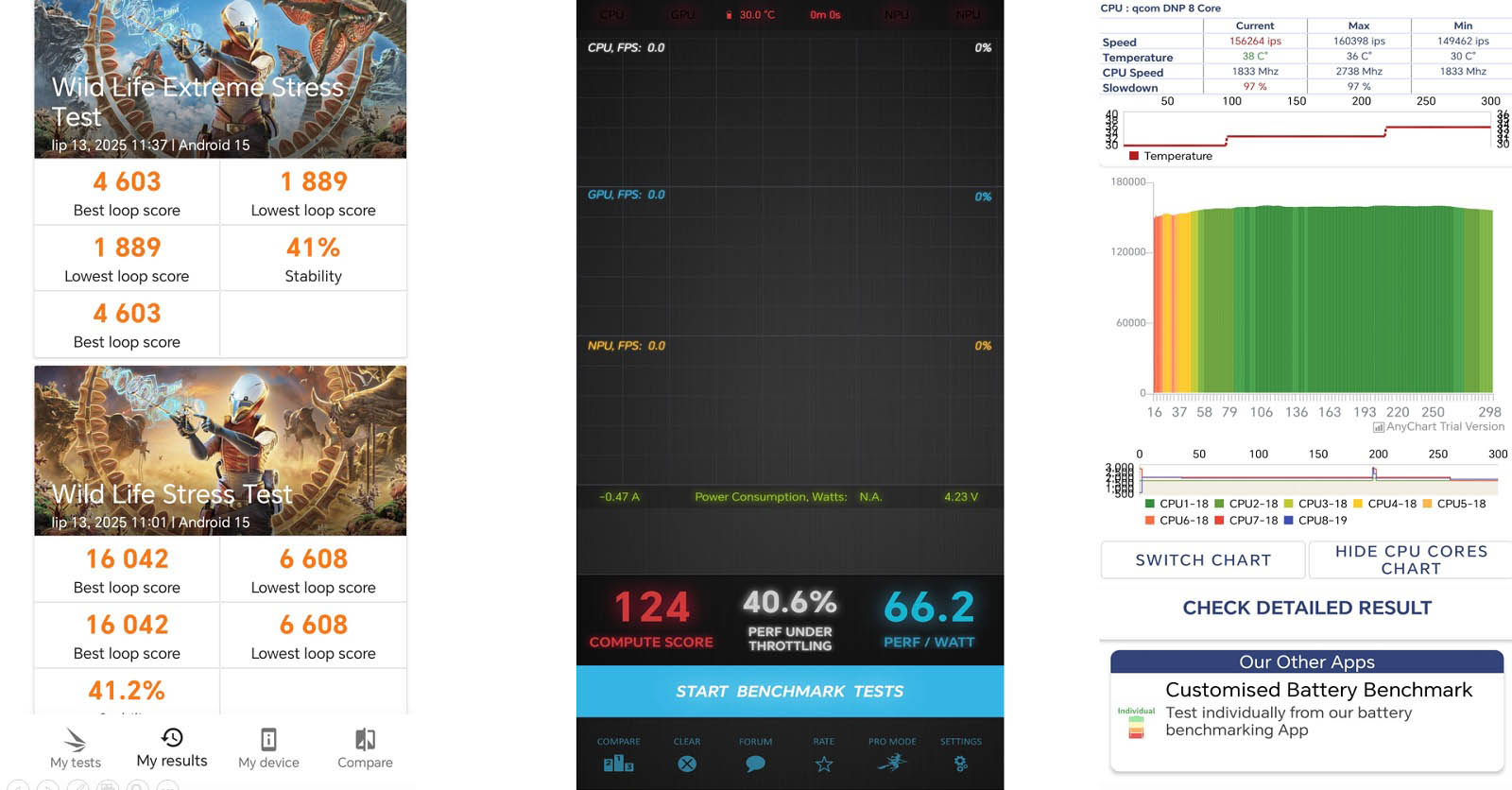This screenshot has height=790, width=1512.
Task: Select the Slowdown row label
Action: point(1129,88)
